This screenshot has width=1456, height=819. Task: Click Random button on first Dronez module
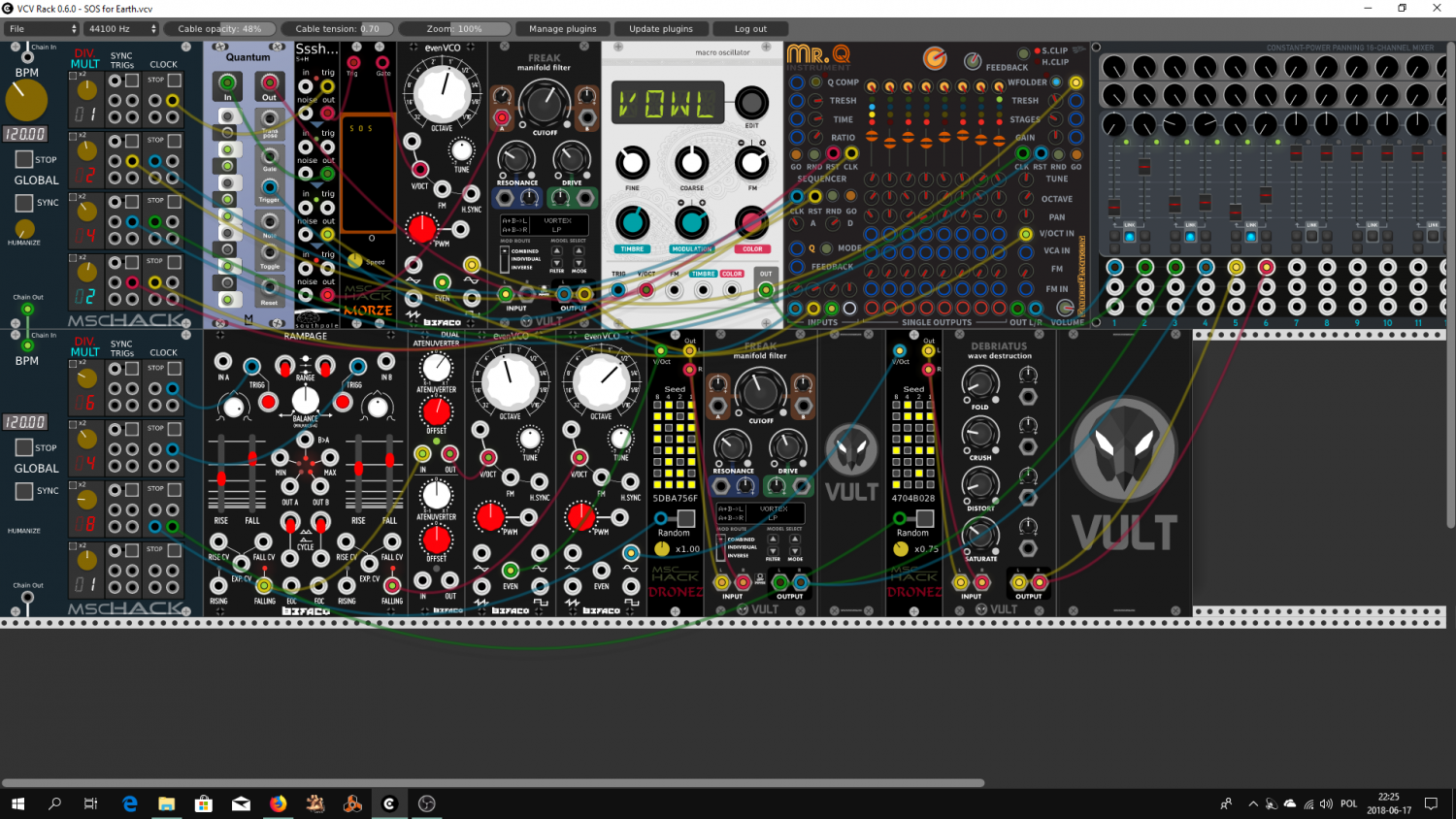click(686, 519)
